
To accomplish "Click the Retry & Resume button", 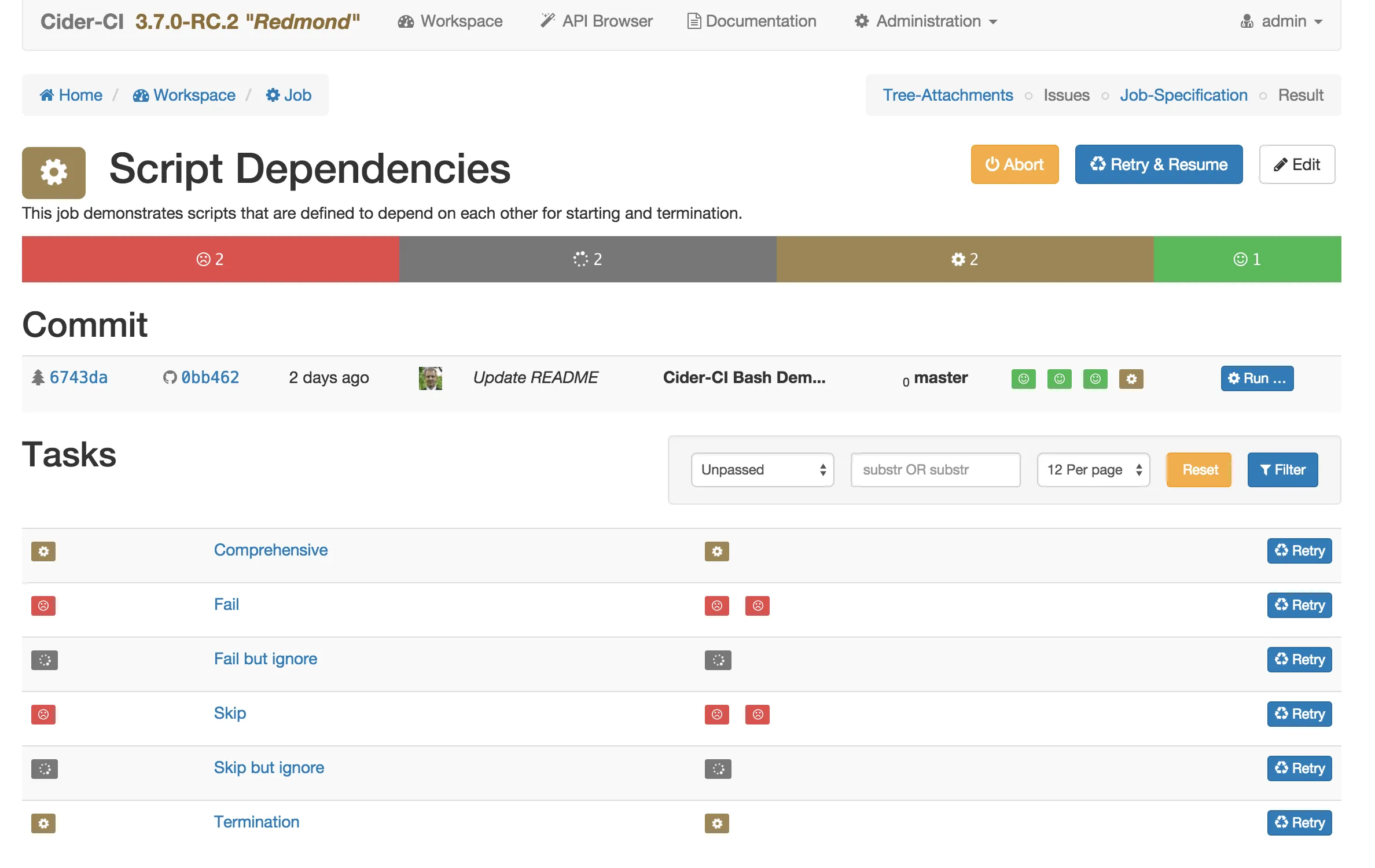I will [1159, 164].
